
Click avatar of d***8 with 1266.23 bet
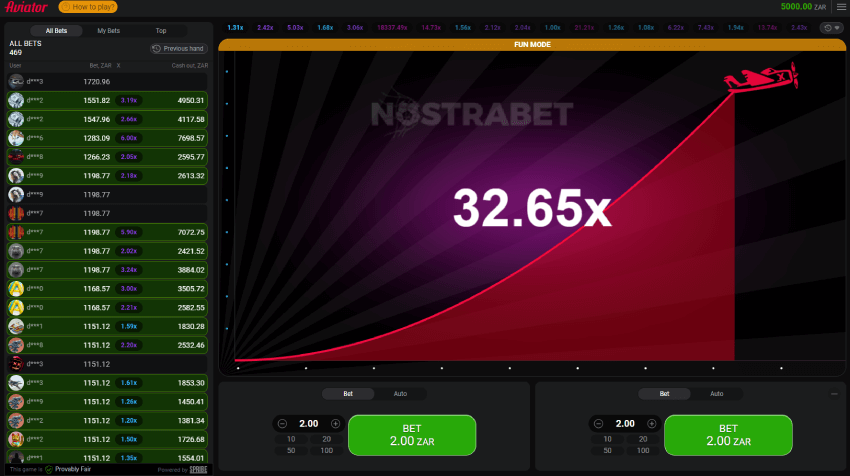[16, 157]
